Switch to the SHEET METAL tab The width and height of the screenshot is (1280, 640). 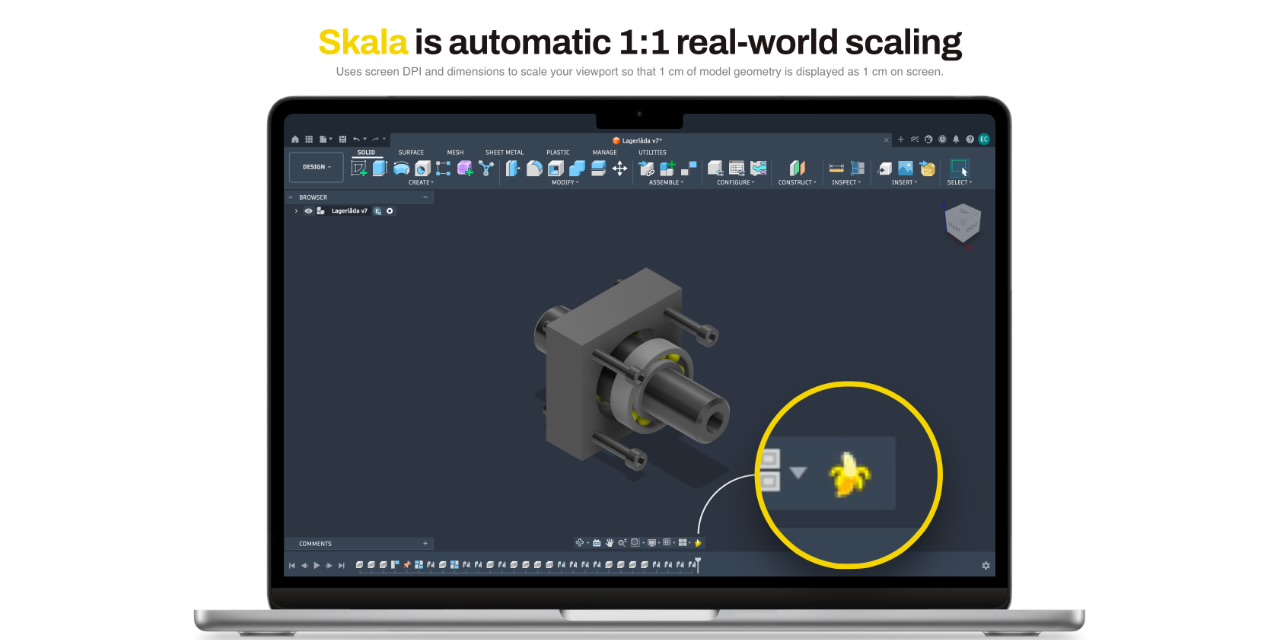504,152
